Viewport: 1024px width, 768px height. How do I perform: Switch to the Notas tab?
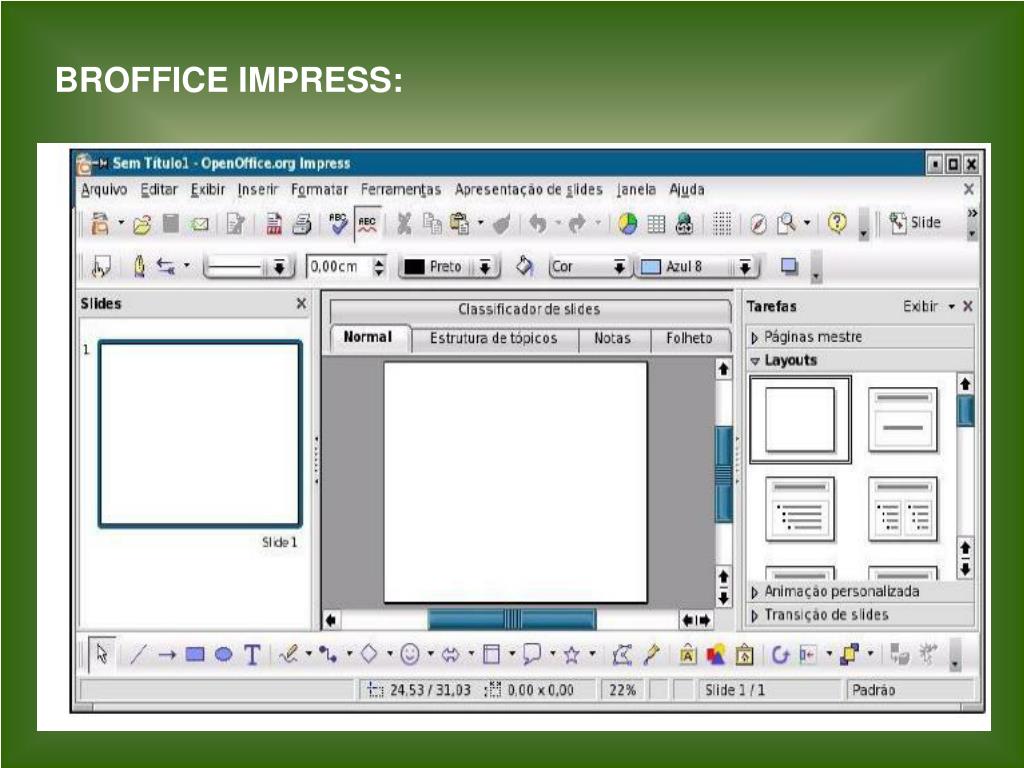tap(612, 338)
